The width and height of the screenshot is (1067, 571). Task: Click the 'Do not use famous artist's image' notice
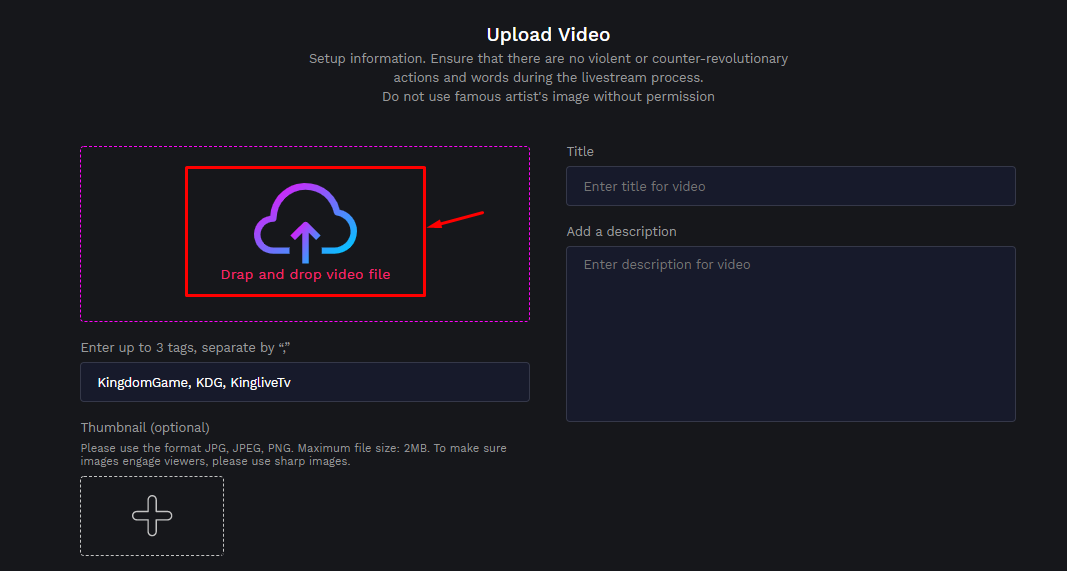[548, 97]
